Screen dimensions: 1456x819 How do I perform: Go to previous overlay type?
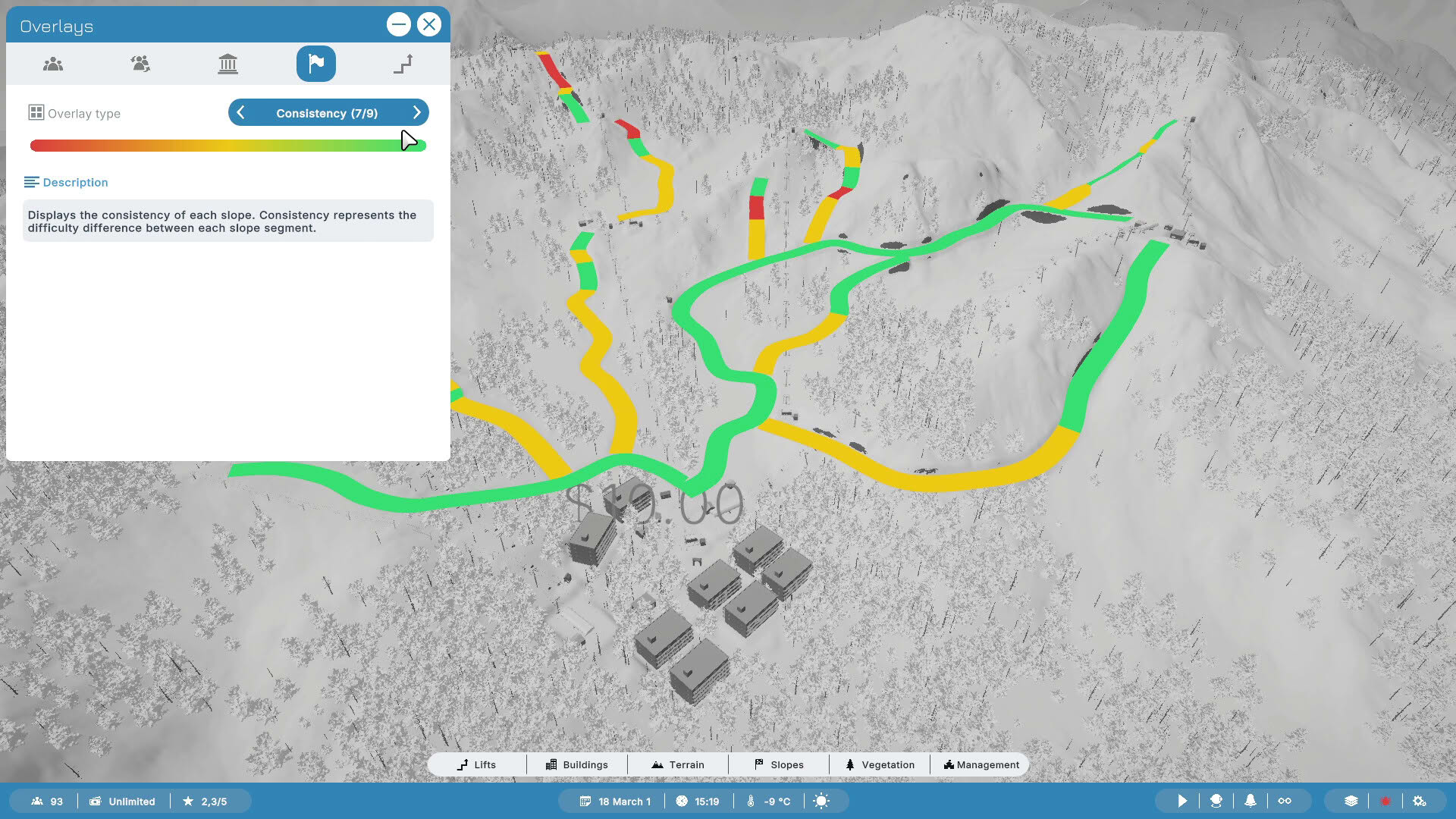pos(240,113)
